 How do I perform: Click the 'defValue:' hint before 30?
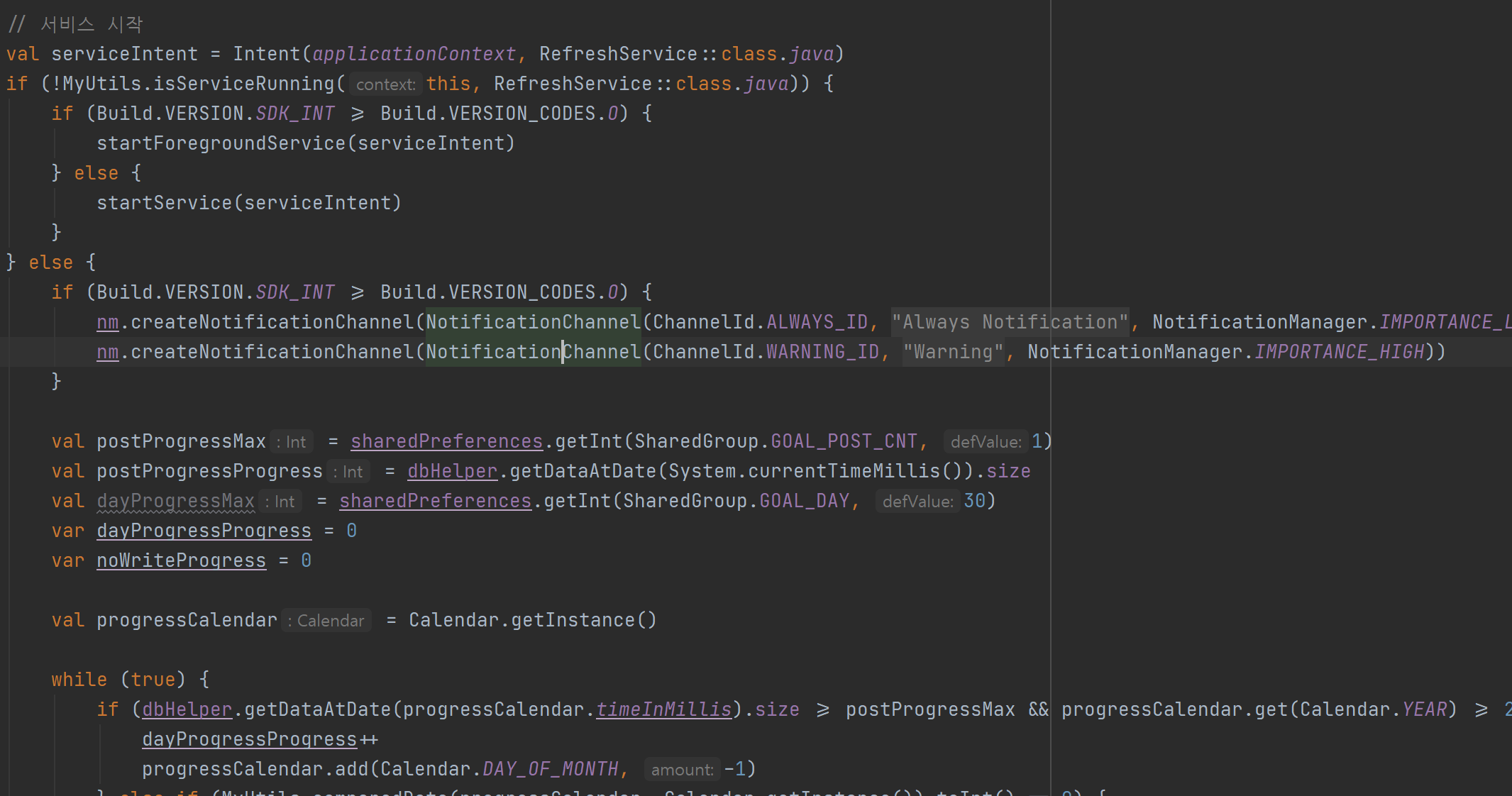[917, 502]
